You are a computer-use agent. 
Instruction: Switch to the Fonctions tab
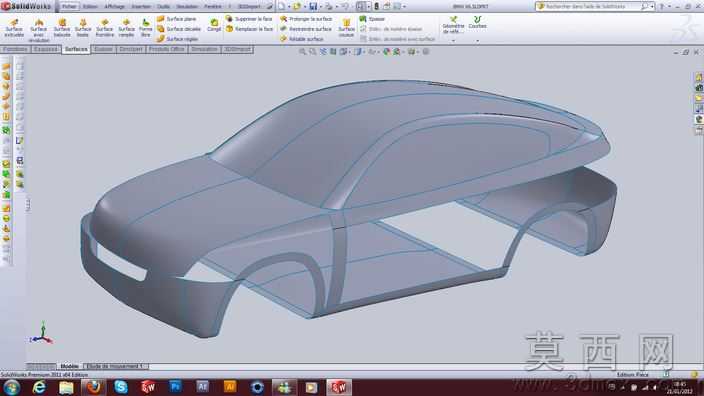point(15,49)
